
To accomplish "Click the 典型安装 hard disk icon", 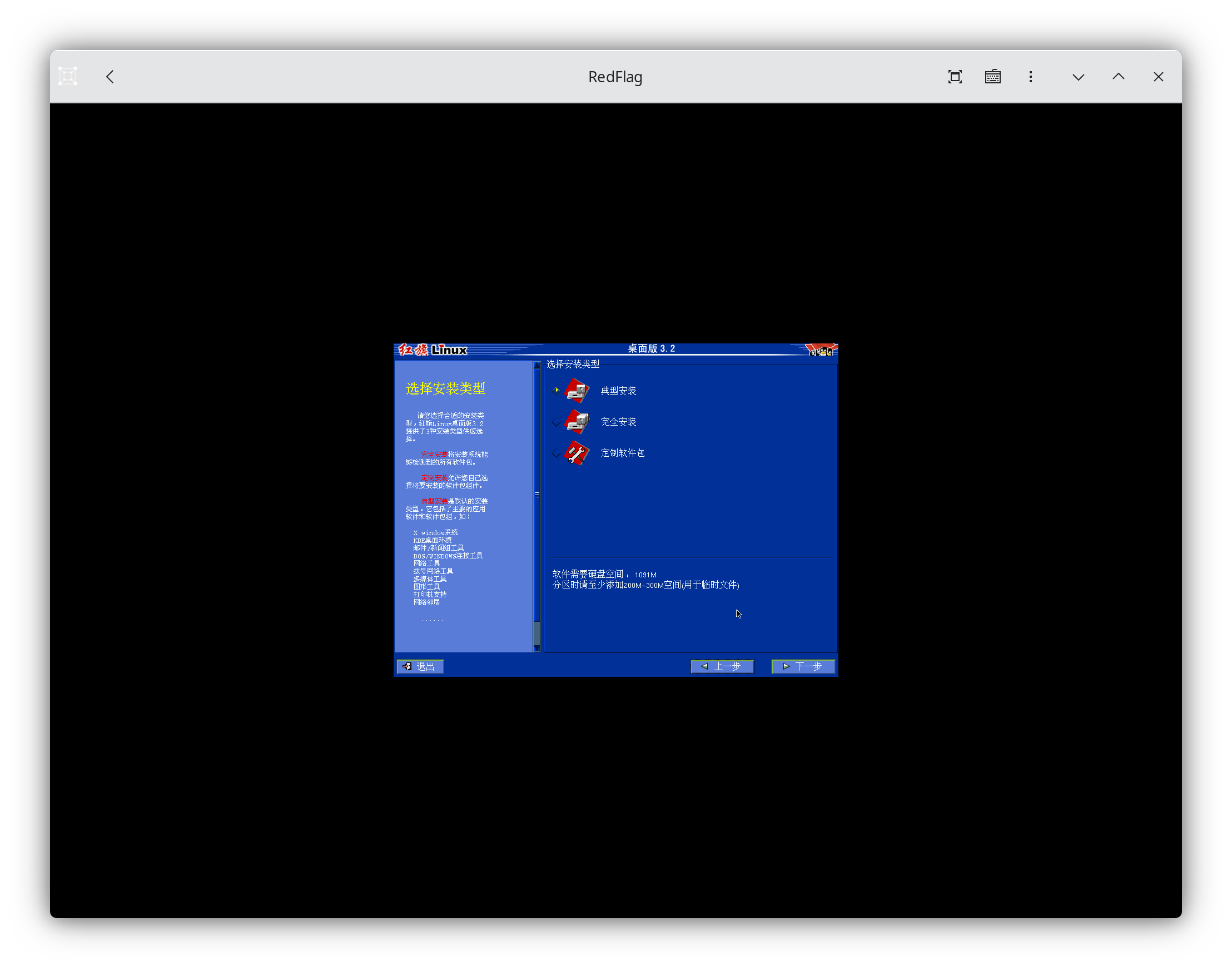I will coord(576,391).
